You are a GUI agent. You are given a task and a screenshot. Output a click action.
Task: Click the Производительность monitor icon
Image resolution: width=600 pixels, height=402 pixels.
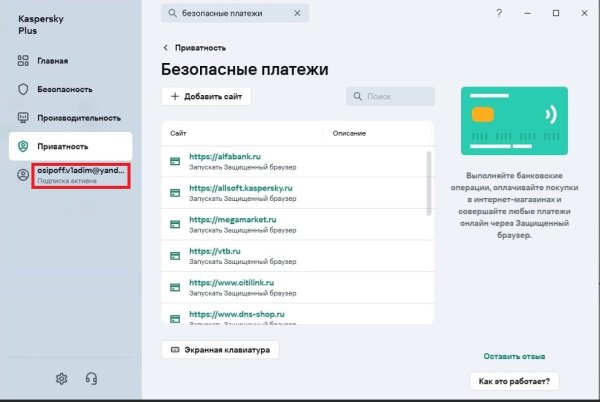(x=23, y=118)
